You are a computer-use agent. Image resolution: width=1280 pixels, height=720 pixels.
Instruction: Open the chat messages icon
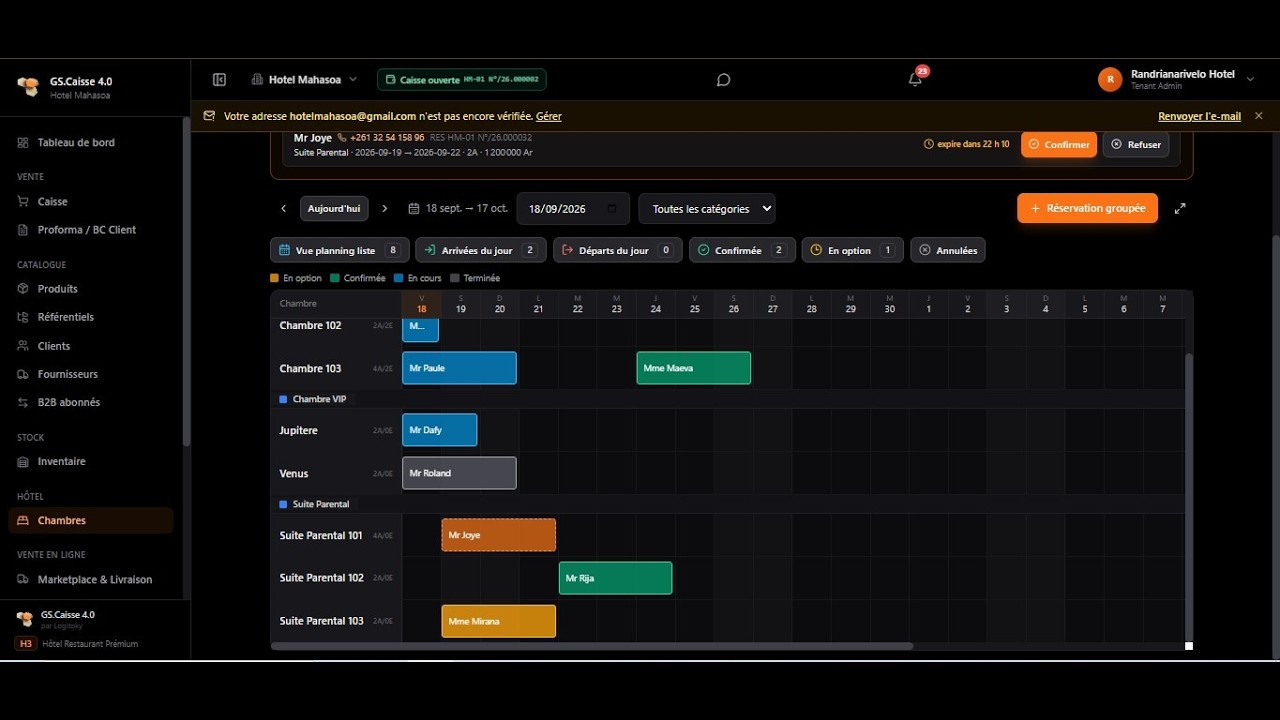point(724,80)
